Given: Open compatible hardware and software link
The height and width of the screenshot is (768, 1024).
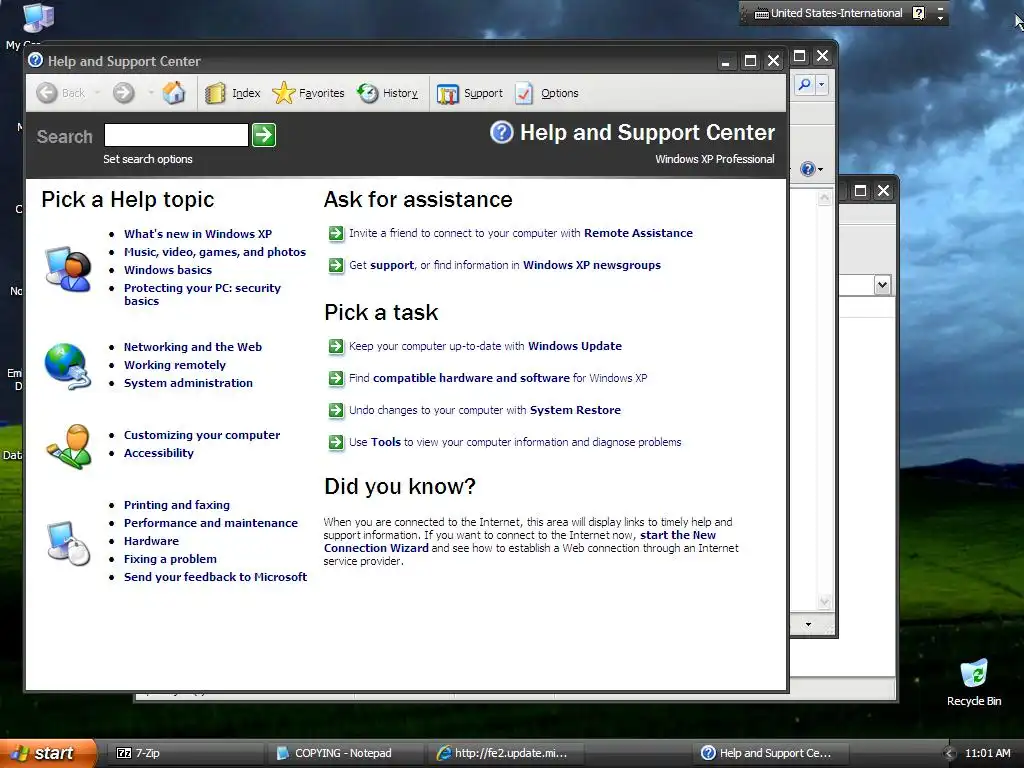Looking at the screenshot, I should click(x=471, y=378).
